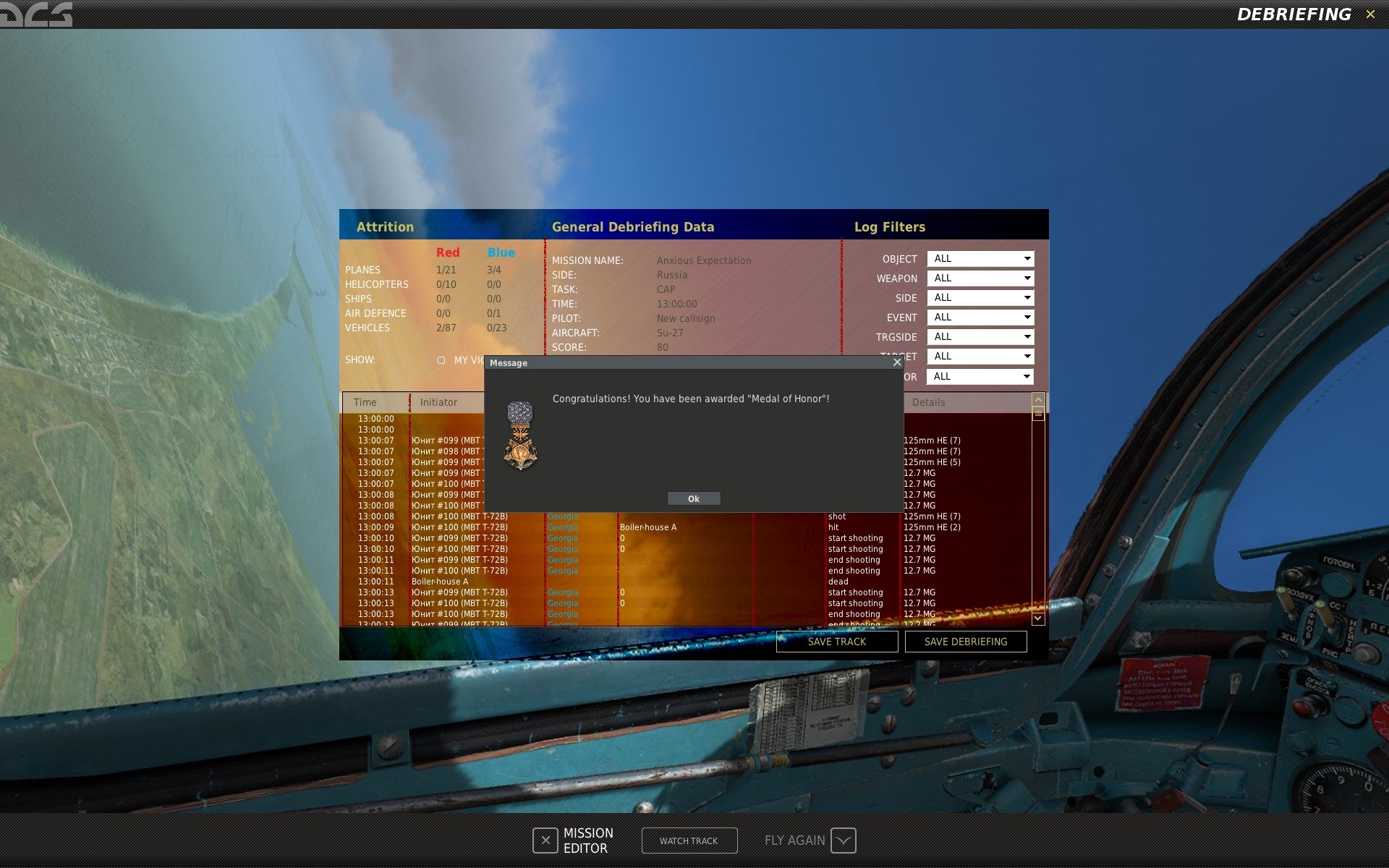Click the Mission Editor X icon

pos(545,841)
